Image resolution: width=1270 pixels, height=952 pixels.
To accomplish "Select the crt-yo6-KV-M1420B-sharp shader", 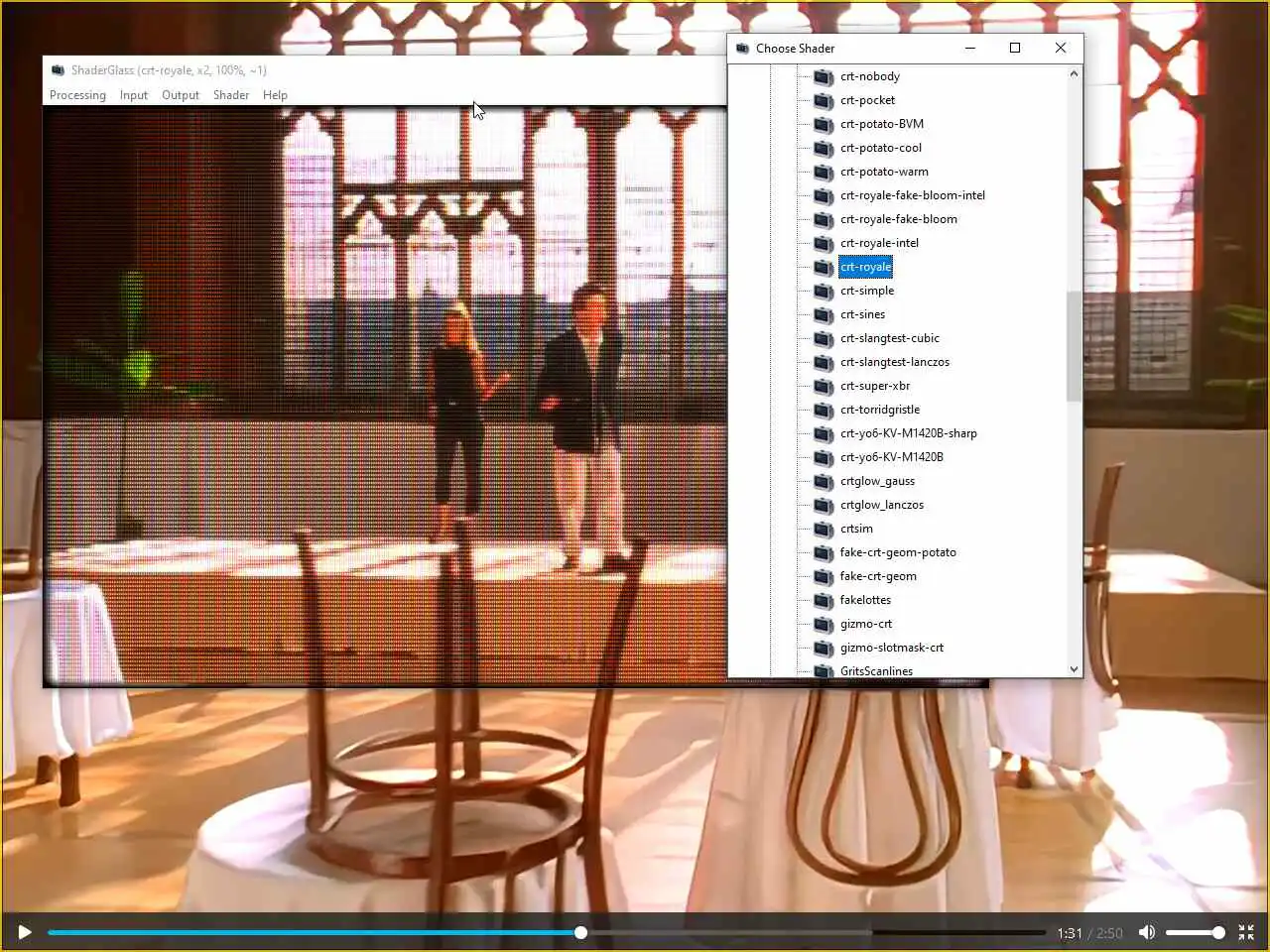I will tap(908, 433).
